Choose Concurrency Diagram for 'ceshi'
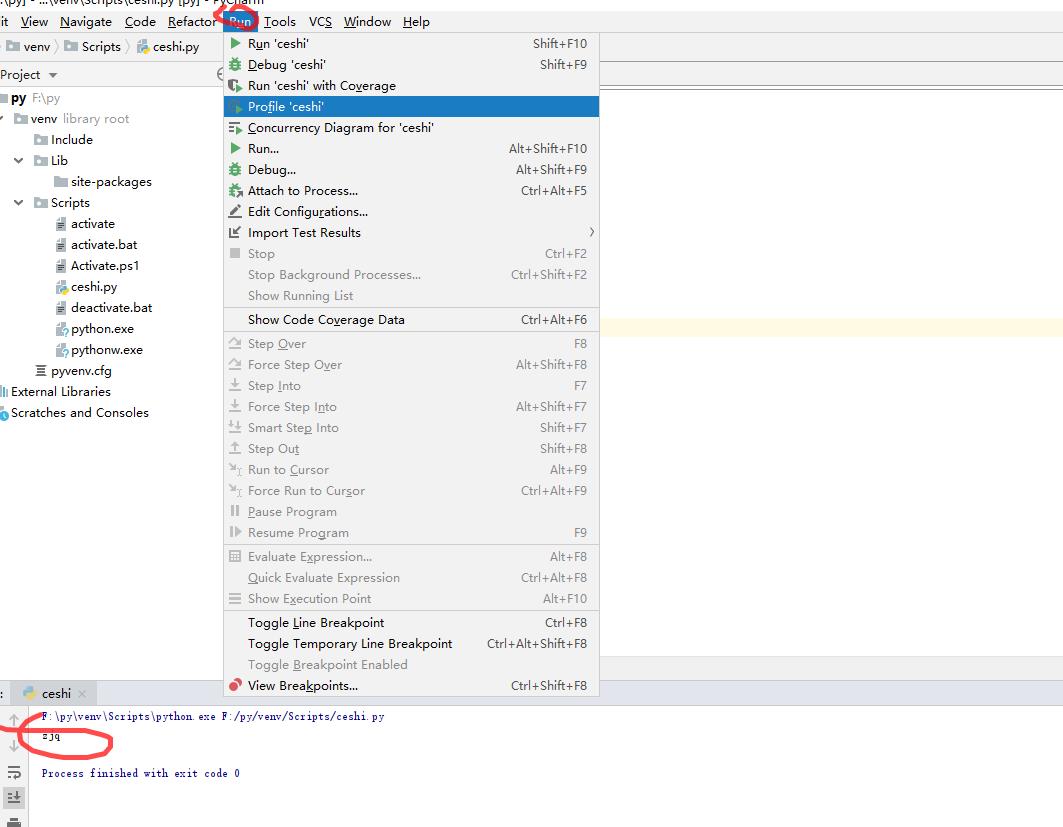1063x827 pixels. (412, 127)
